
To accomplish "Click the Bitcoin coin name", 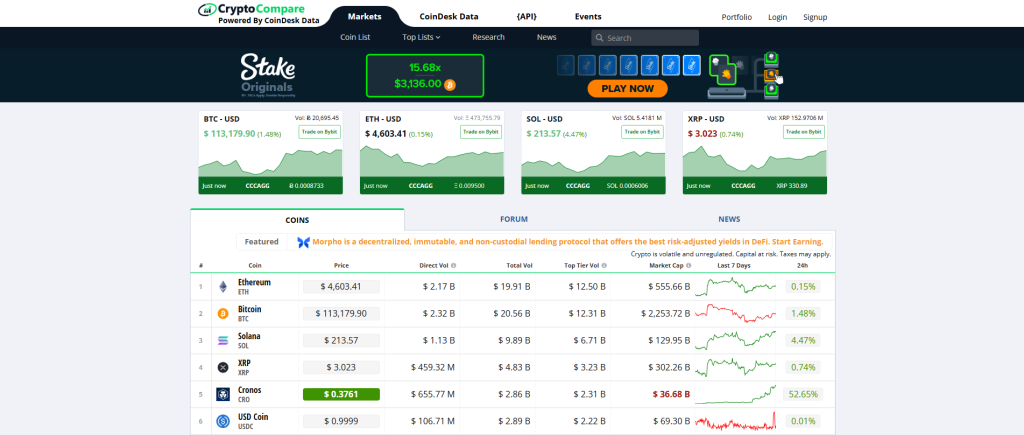I will (x=249, y=309).
